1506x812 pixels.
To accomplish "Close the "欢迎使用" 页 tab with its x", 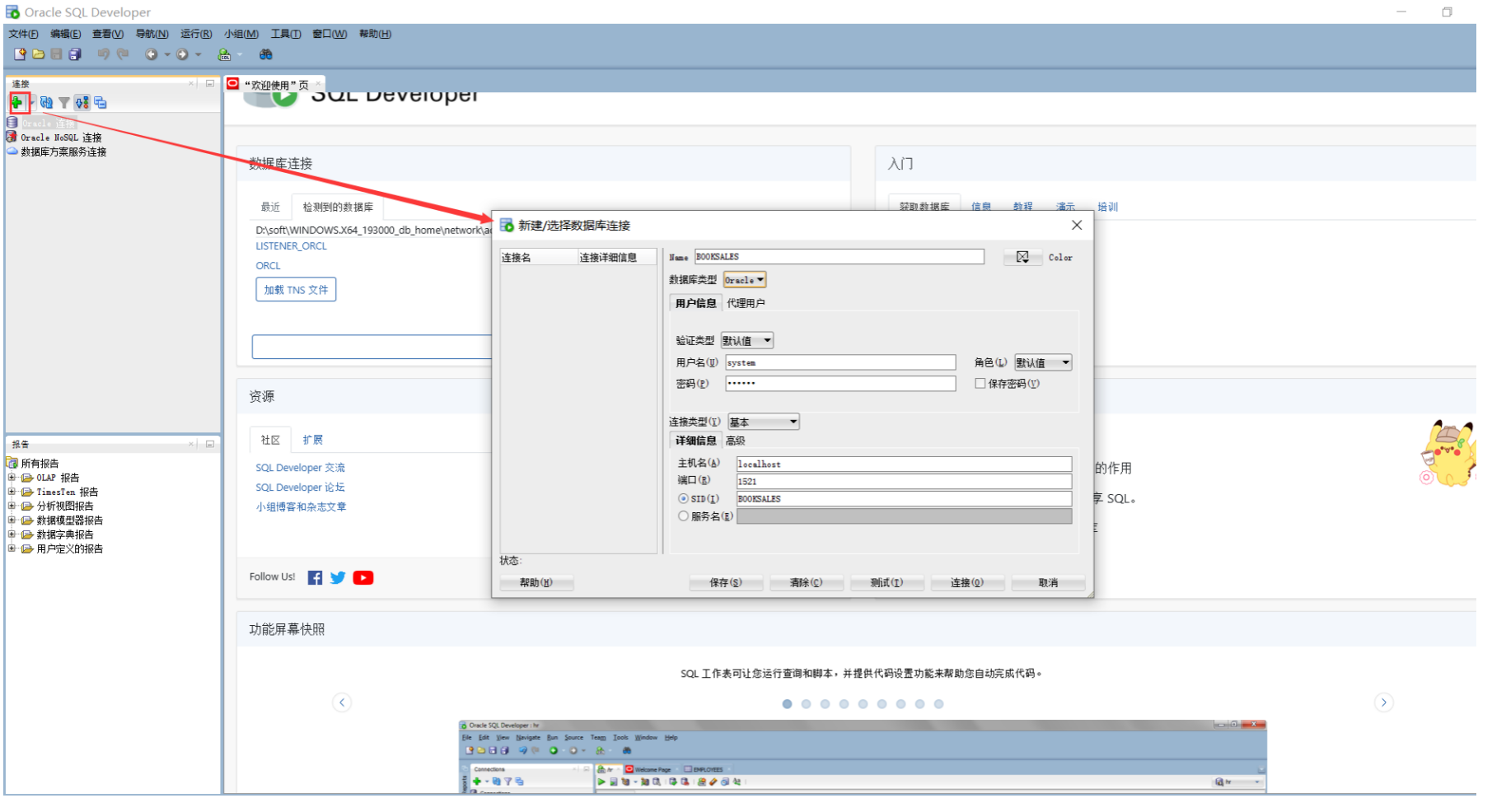I will point(318,84).
